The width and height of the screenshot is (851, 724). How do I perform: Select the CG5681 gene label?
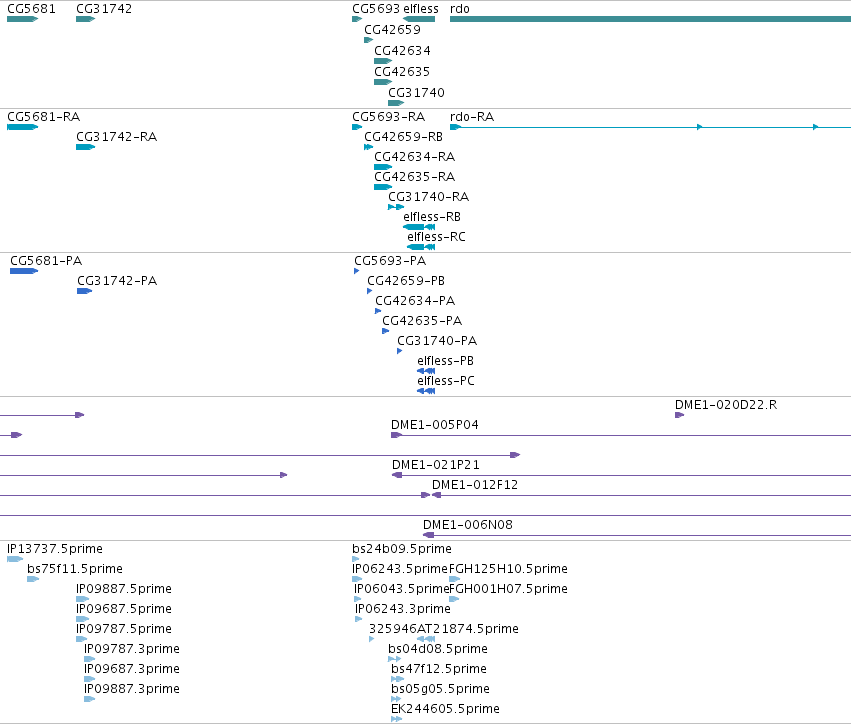tap(31, 9)
